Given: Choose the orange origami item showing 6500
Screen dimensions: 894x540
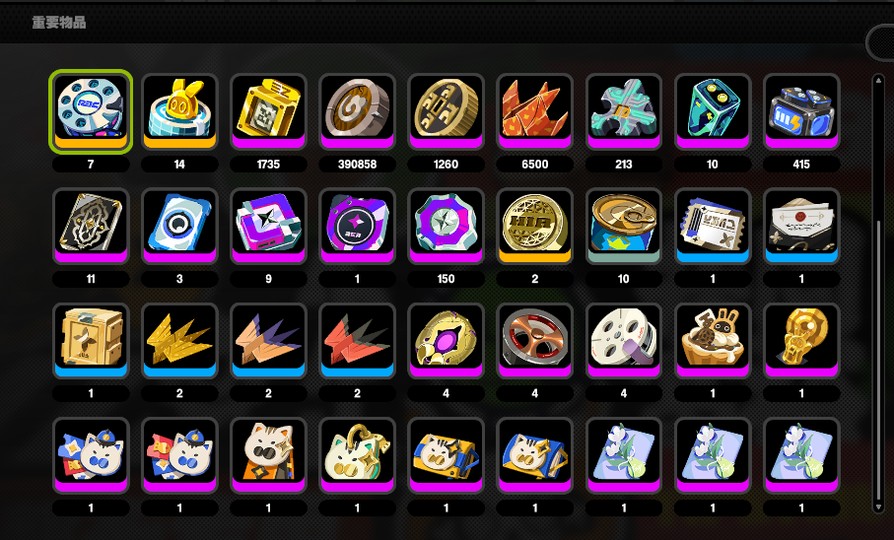Looking at the screenshot, I should pos(535,112).
